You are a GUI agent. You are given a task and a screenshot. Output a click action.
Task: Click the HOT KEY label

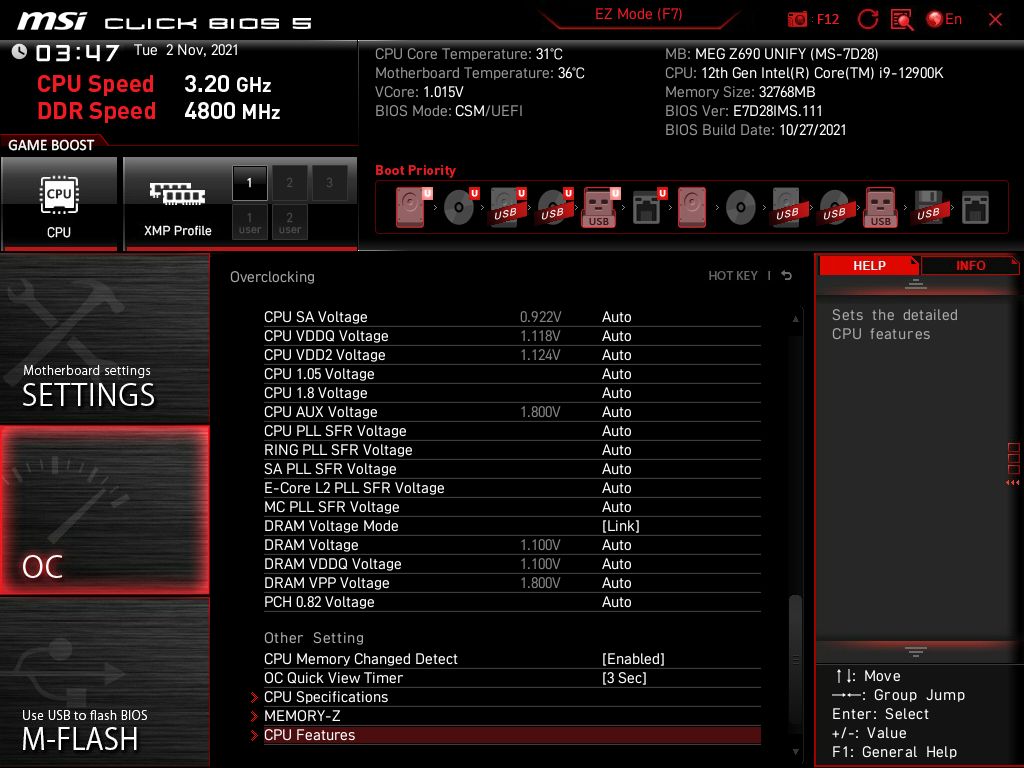pos(733,276)
